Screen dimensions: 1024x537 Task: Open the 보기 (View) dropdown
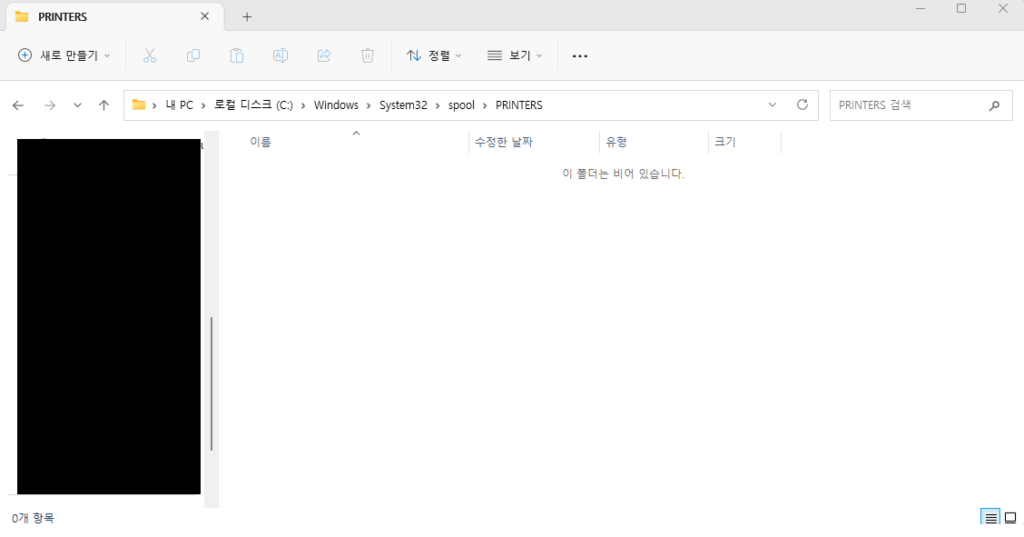pos(515,56)
